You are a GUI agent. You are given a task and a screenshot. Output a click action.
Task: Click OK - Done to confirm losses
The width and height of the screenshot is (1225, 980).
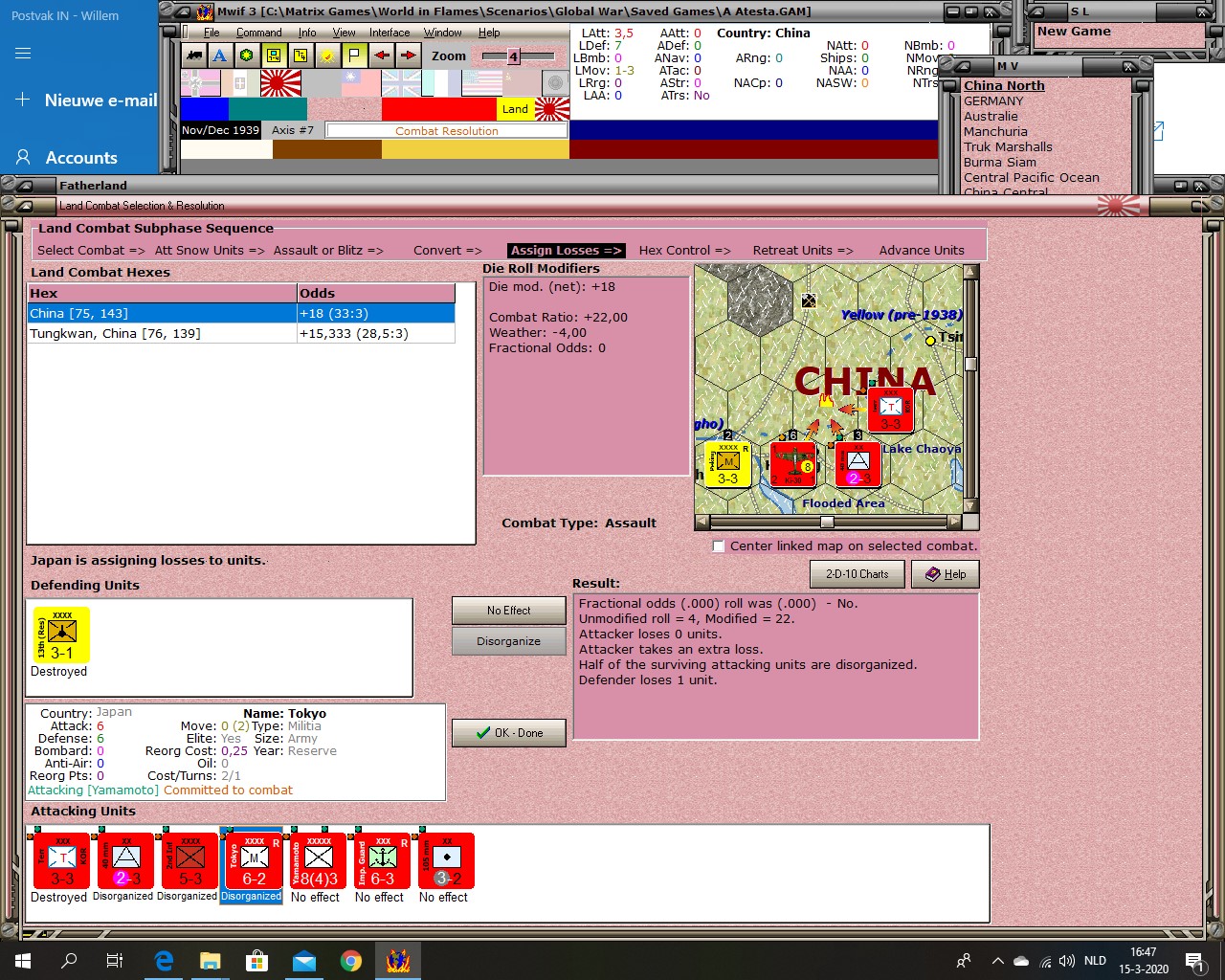(x=508, y=733)
